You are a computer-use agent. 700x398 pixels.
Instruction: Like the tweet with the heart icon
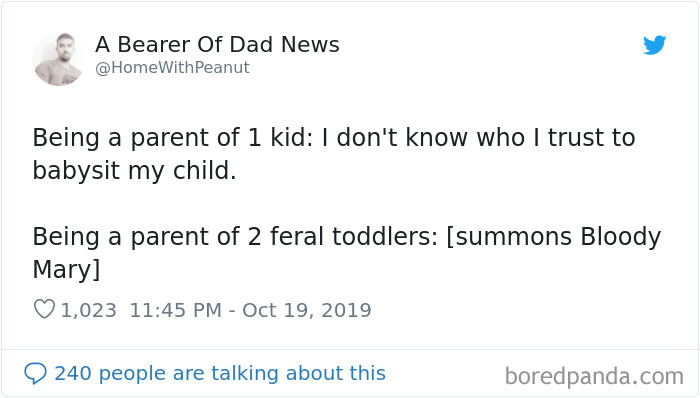pos(44,309)
